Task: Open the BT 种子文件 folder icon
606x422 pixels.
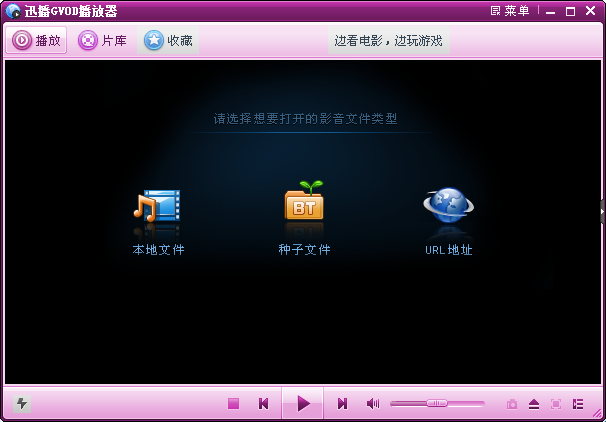Action: point(304,200)
